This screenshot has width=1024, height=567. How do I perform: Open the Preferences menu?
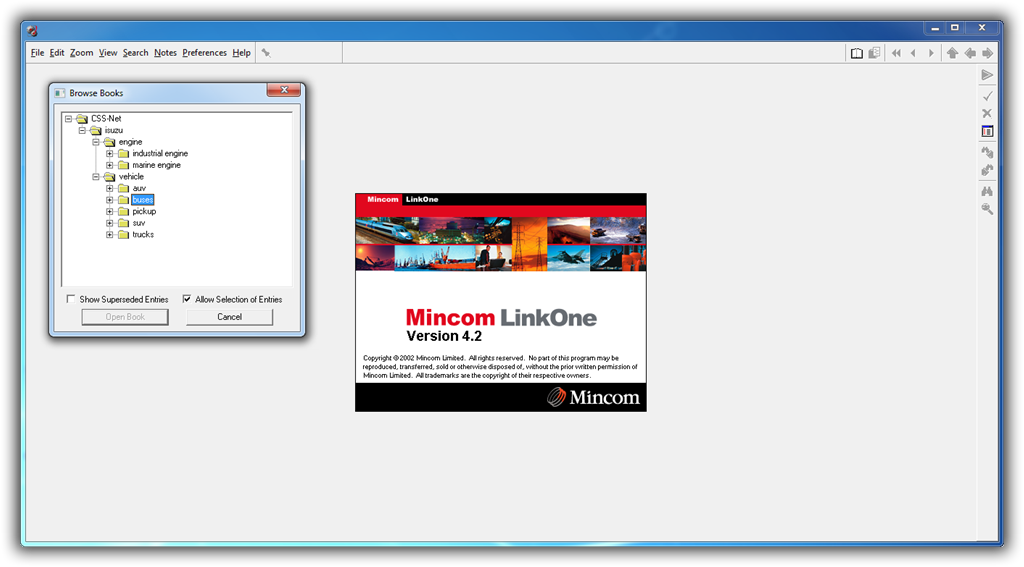[204, 53]
